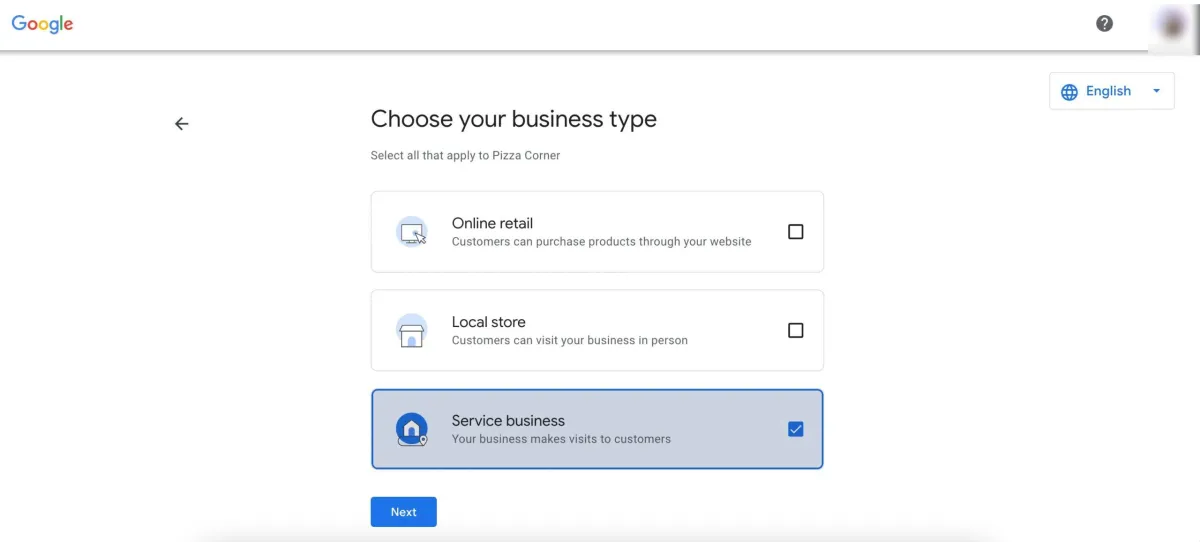Screen dimensions: 1200x542
Task: Click the globe icon in language selector
Action: tap(1069, 91)
